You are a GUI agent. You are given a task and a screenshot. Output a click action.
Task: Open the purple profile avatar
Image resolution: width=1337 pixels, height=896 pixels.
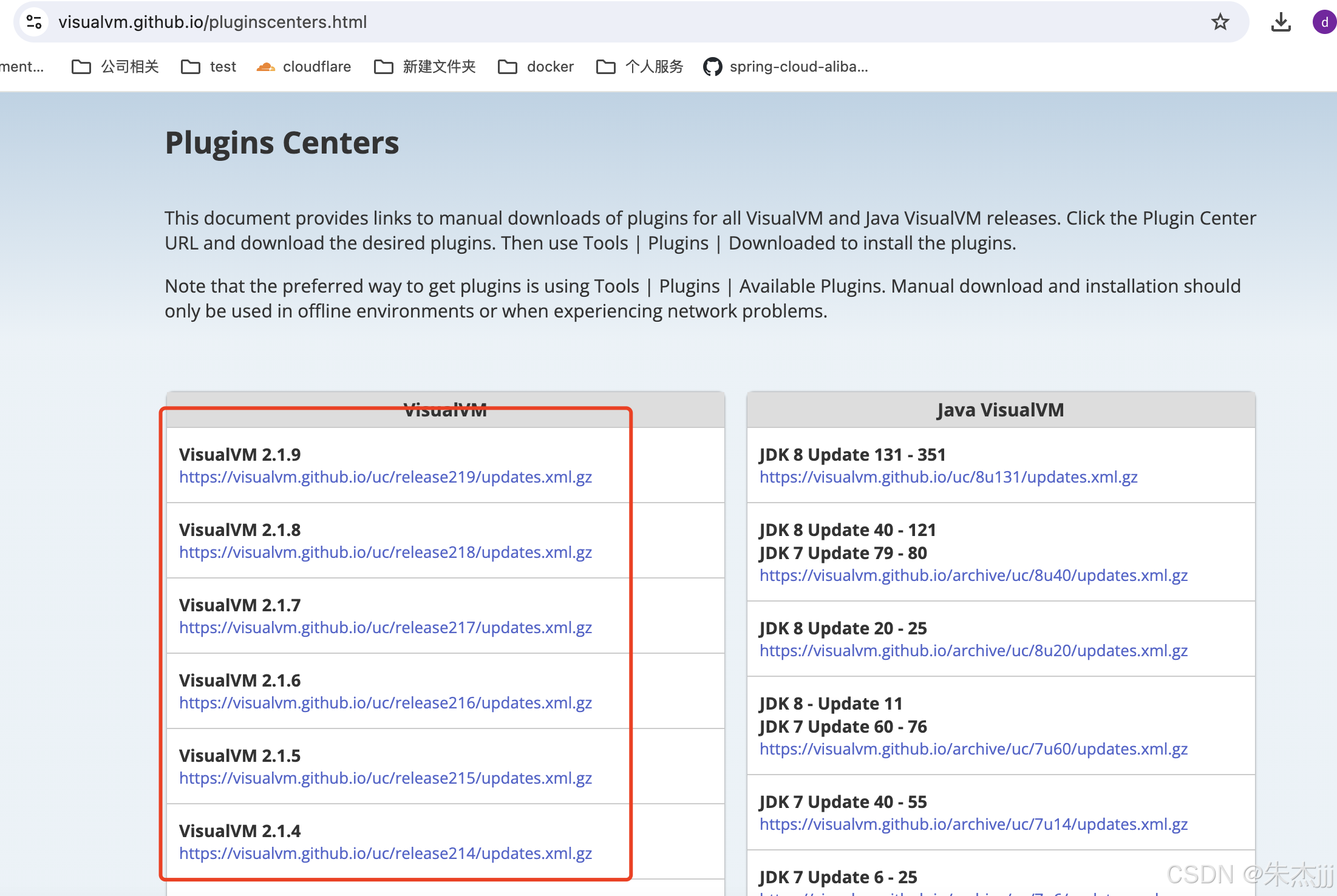[x=1324, y=22]
